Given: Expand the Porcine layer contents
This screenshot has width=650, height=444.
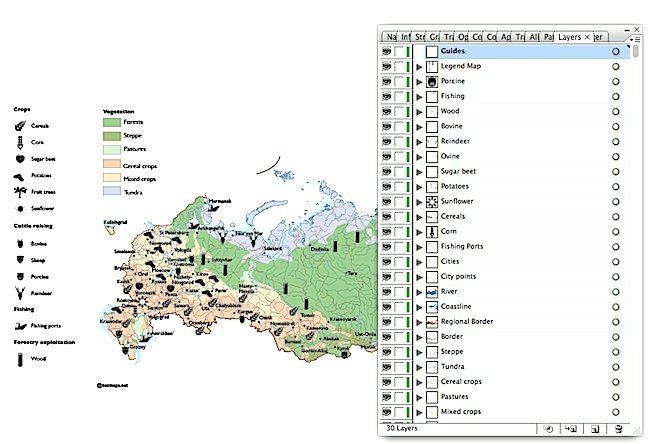Looking at the screenshot, I should tap(419, 82).
